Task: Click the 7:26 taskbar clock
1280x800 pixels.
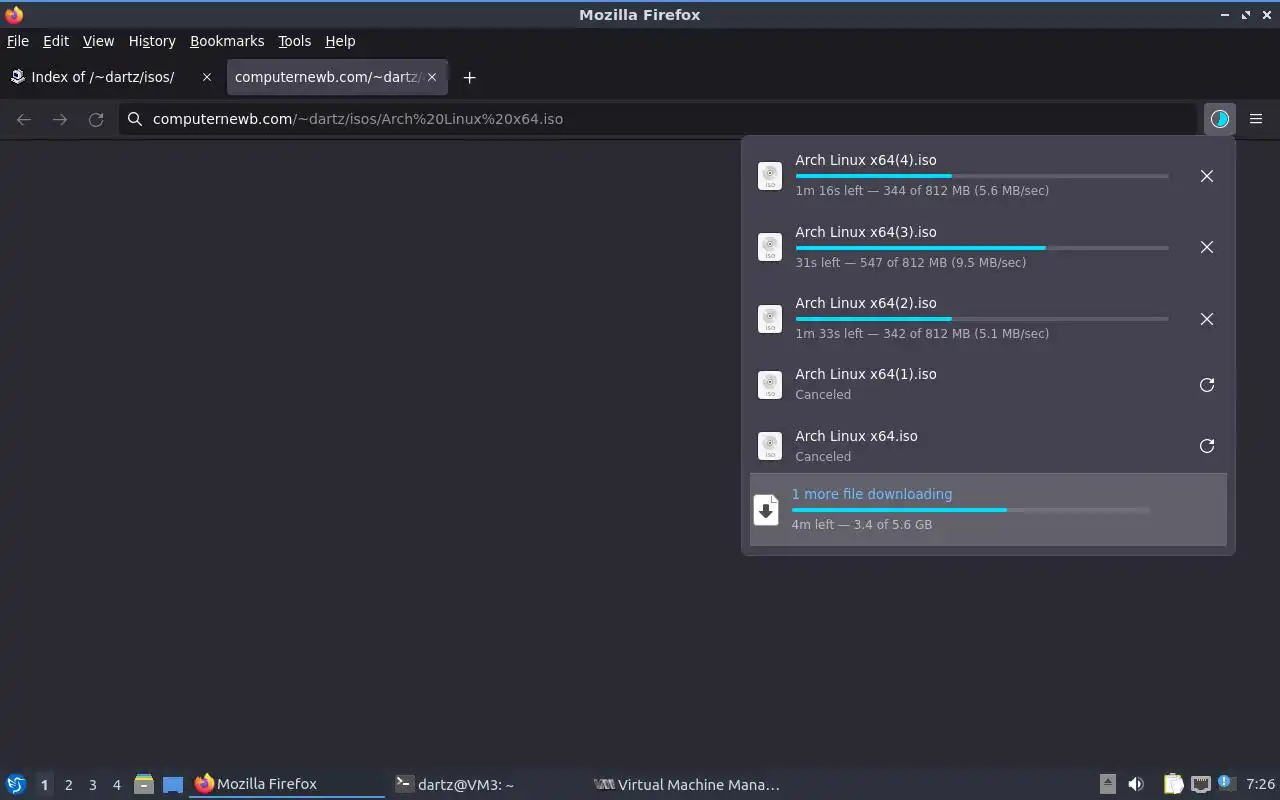Action: pyautogui.click(x=1261, y=785)
